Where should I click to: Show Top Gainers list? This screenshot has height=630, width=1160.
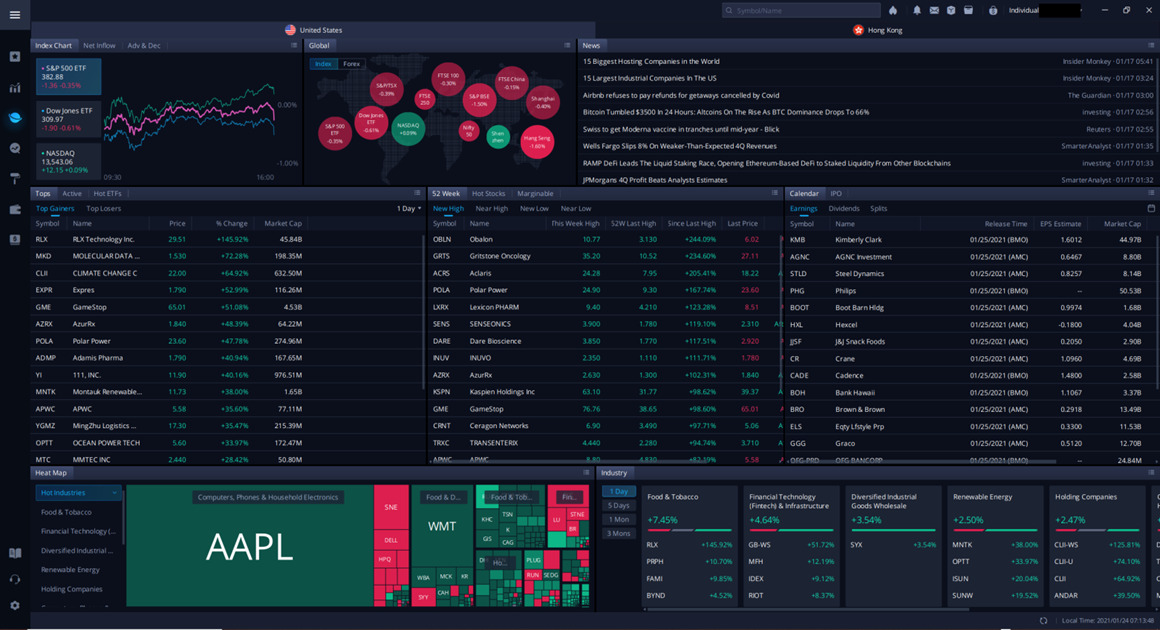click(55, 209)
